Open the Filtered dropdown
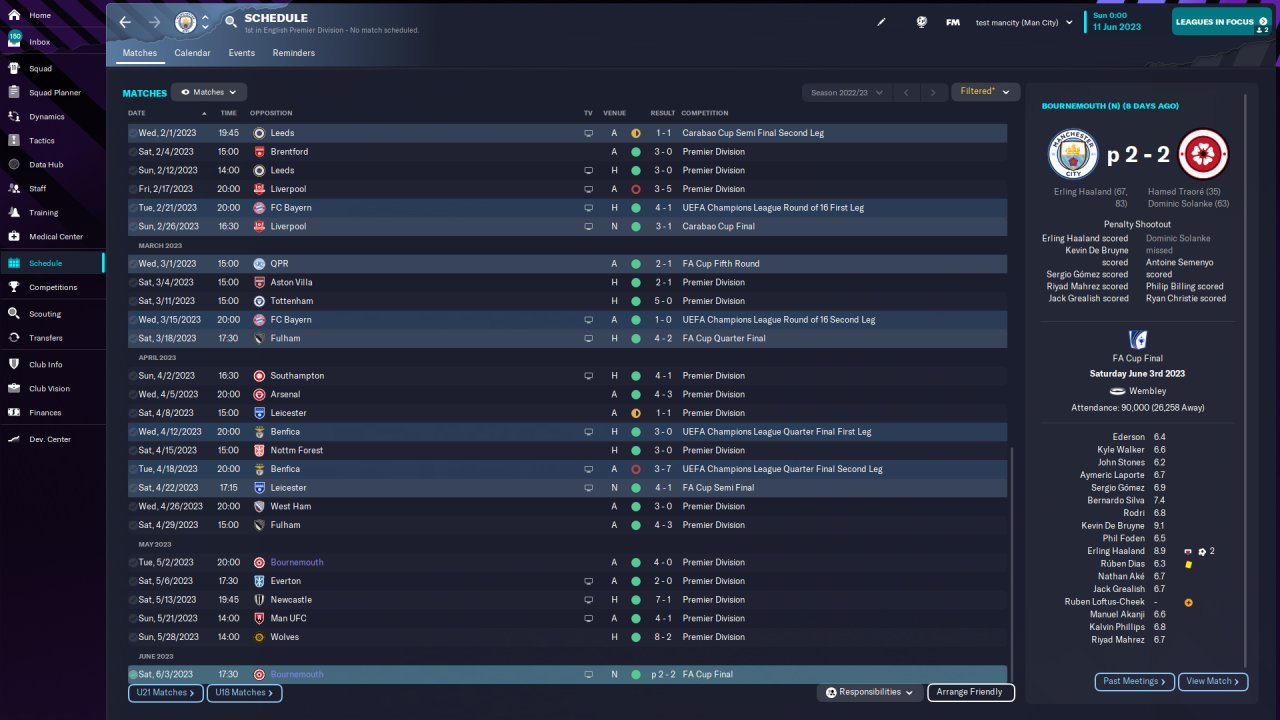 point(985,92)
